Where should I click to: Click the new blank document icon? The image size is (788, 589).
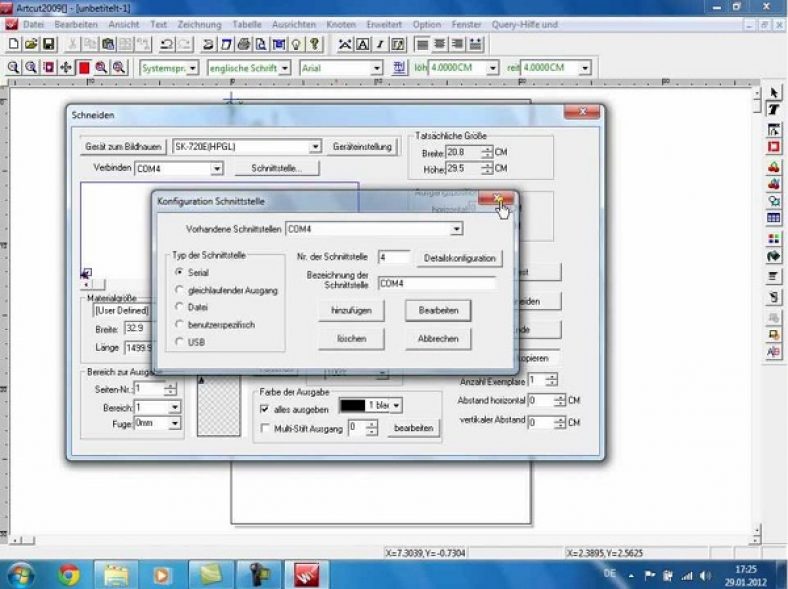point(14,44)
